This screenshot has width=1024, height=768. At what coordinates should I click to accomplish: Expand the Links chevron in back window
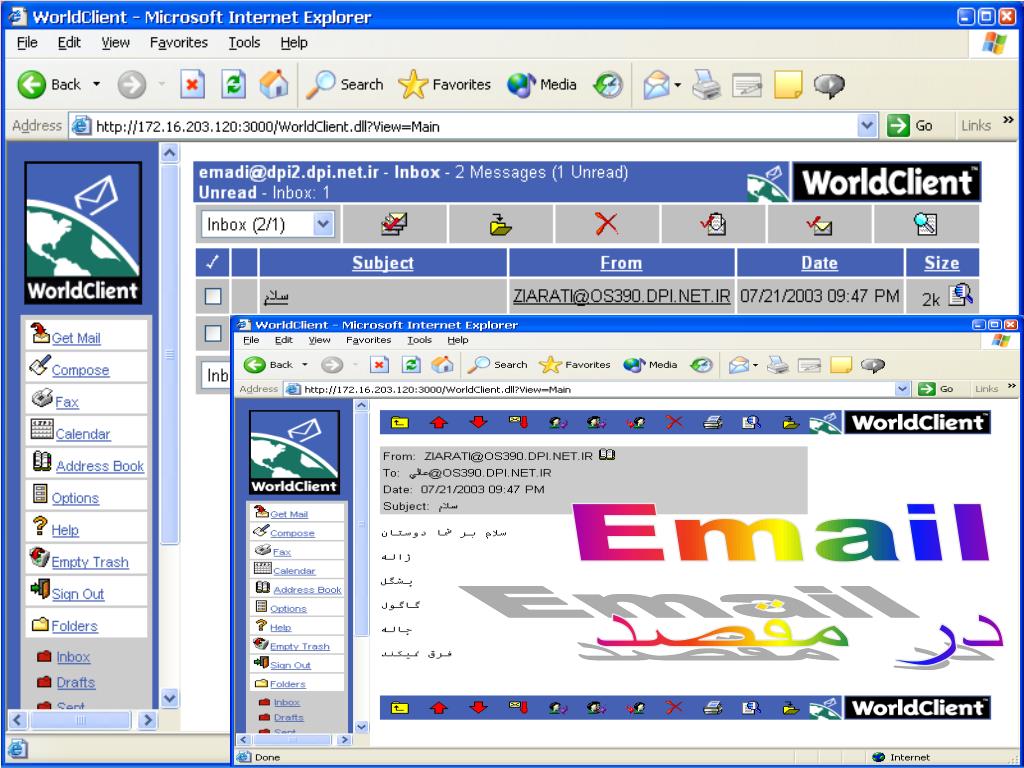(1008, 120)
